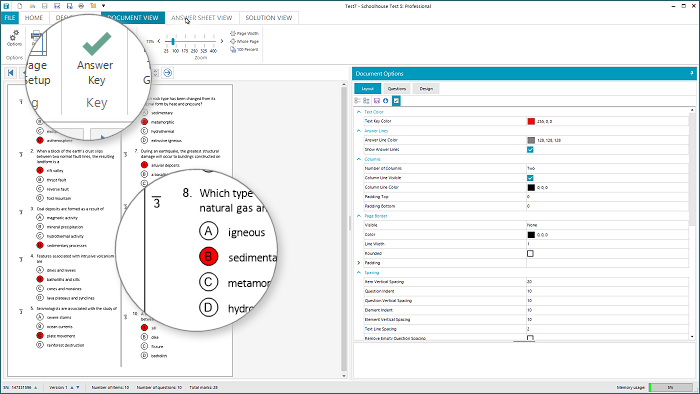Image resolution: width=700 pixels, height=394 pixels.
Task: Open the Page Border Visible value 'None'
Action: (x=607, y=225)
